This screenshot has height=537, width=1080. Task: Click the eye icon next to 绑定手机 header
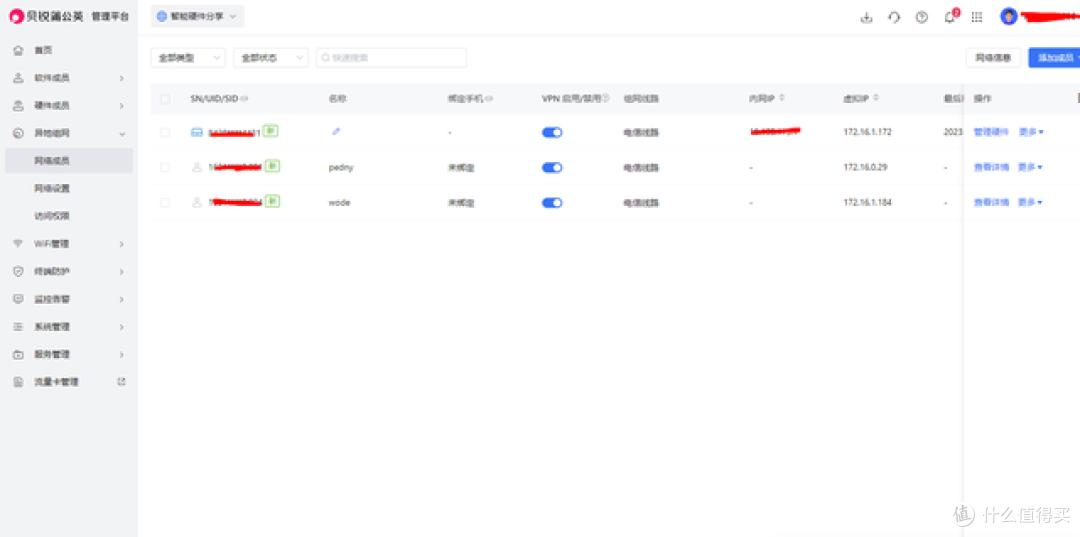[489, 98]
